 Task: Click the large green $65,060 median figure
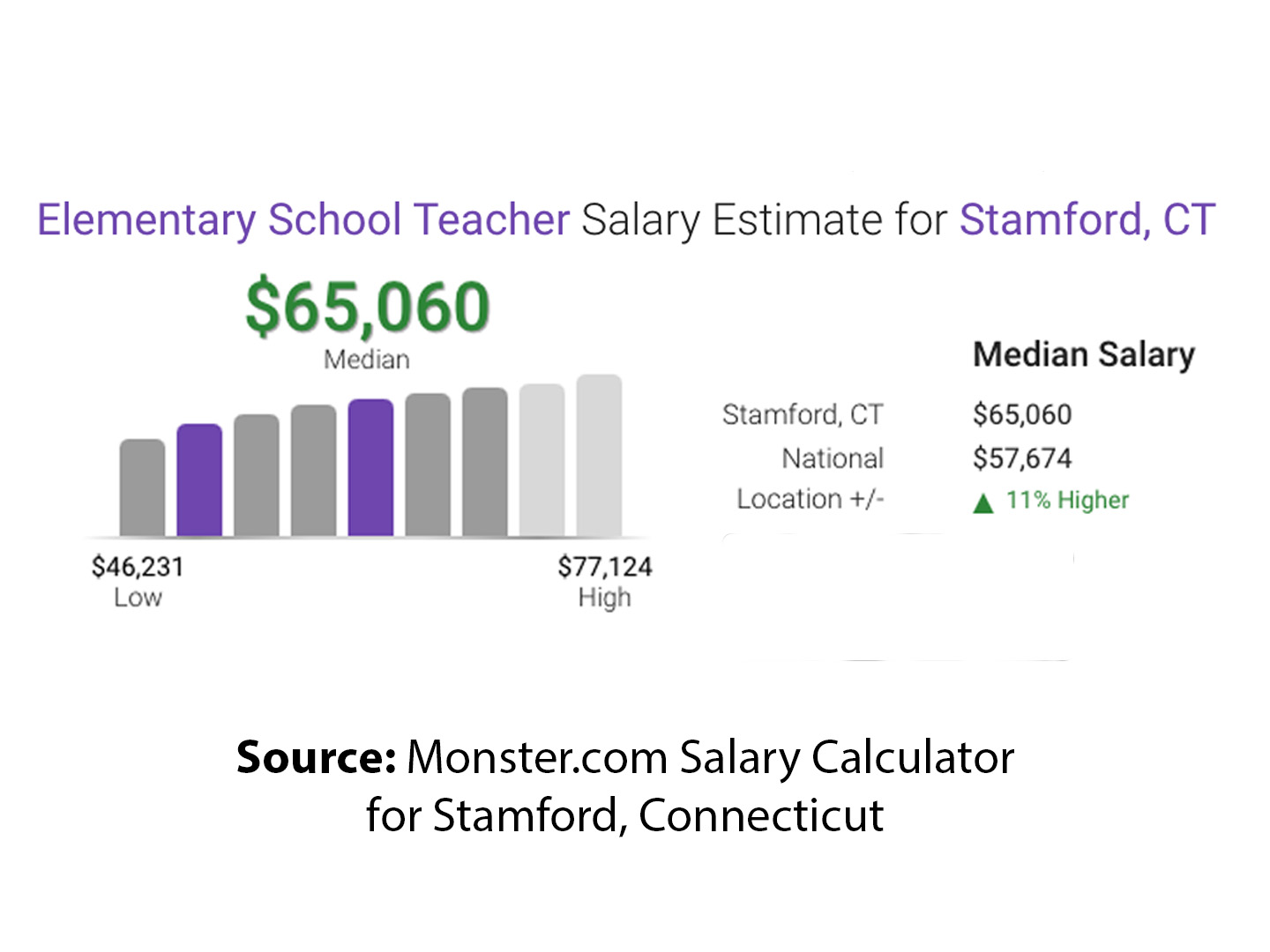click(x=367, y=307)
